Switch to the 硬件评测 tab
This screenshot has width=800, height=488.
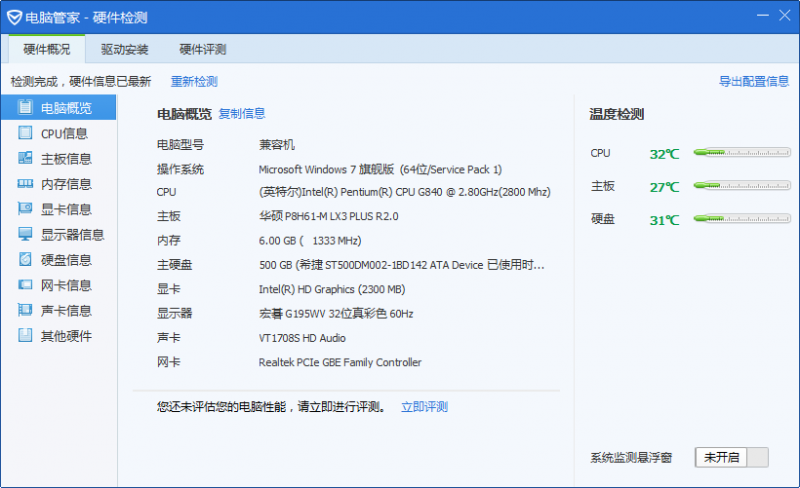203,49
